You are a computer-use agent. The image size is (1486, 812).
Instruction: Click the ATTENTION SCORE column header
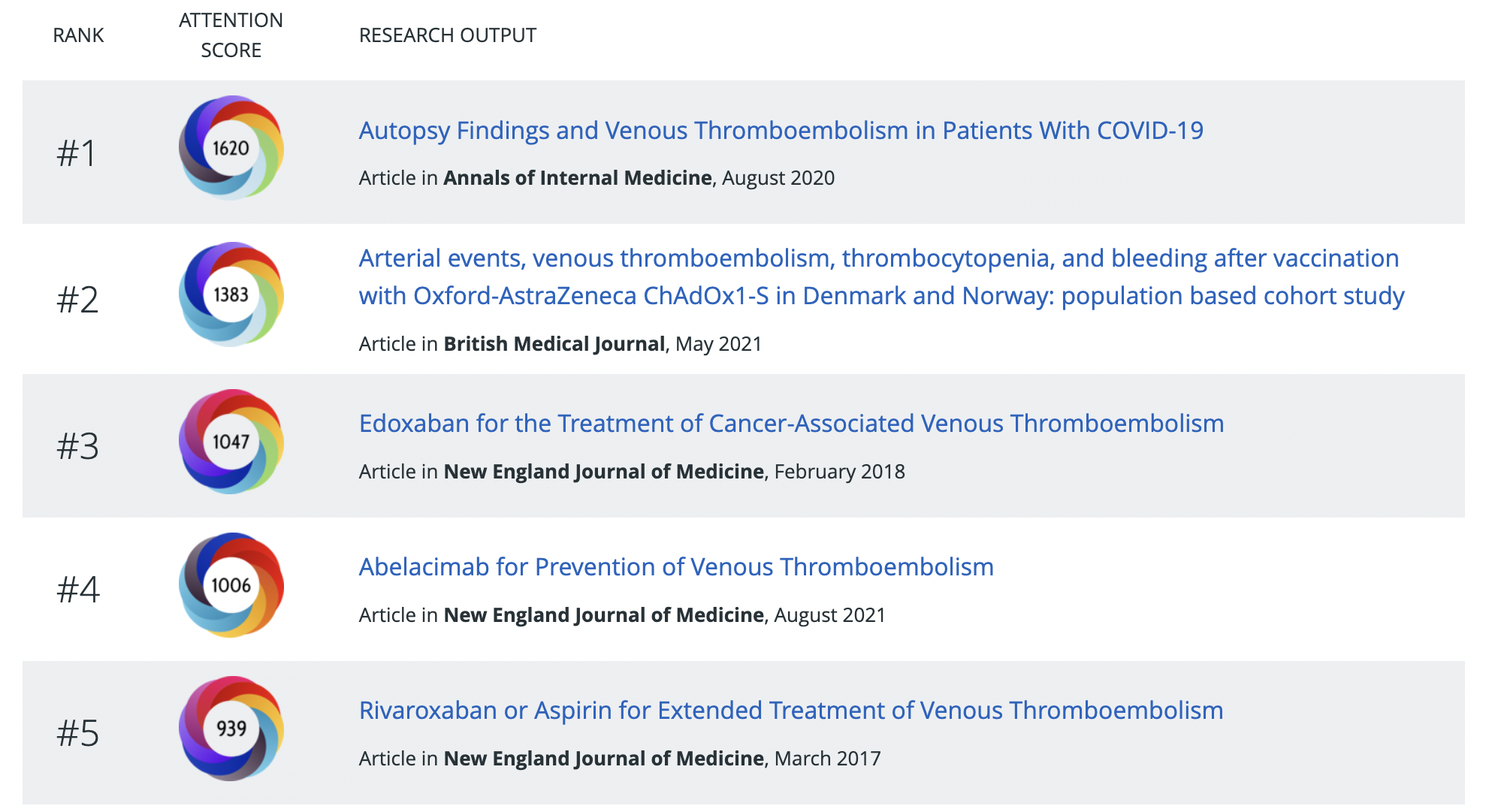231,35
